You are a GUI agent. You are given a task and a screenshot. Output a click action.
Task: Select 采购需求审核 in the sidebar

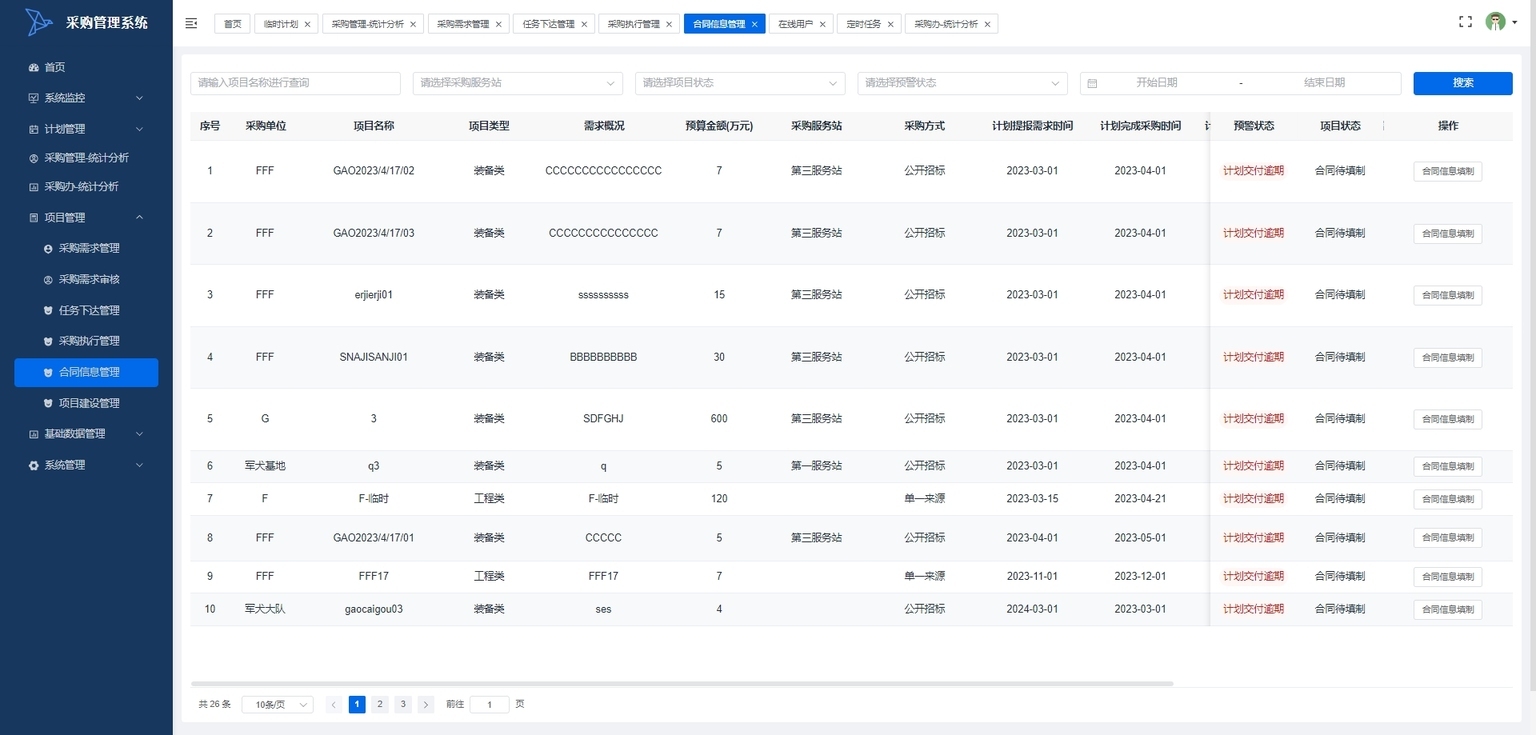point(89,279)
